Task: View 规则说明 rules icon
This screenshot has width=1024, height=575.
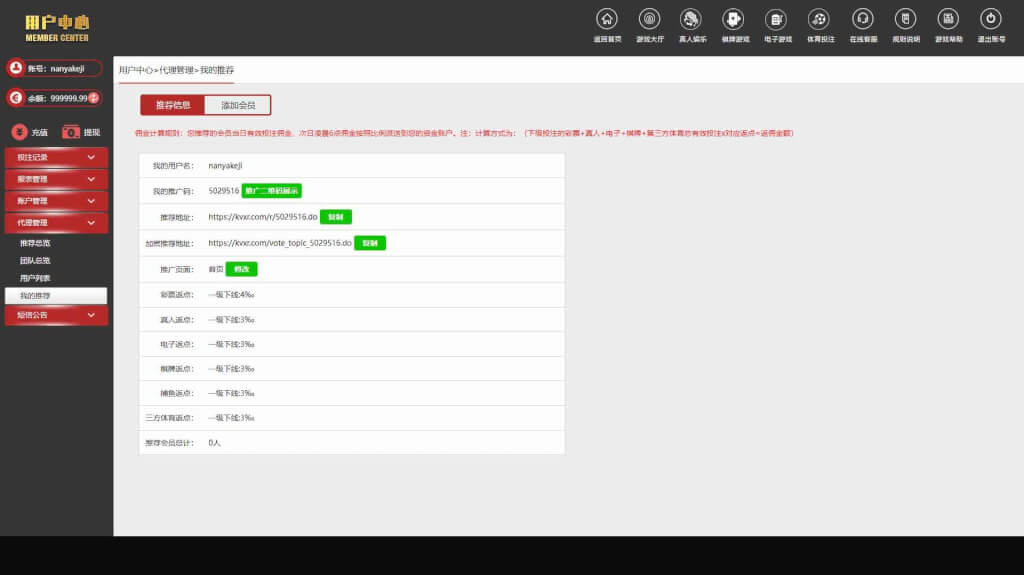Action: click(x=905, y=19)
